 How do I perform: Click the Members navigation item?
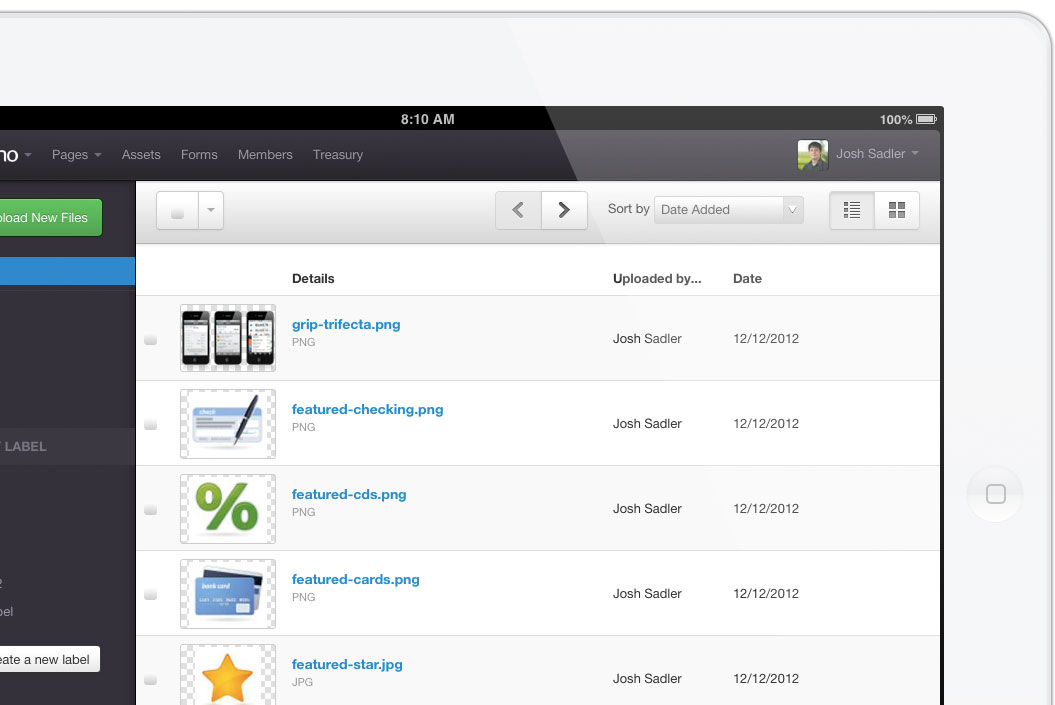click(265, 155)
